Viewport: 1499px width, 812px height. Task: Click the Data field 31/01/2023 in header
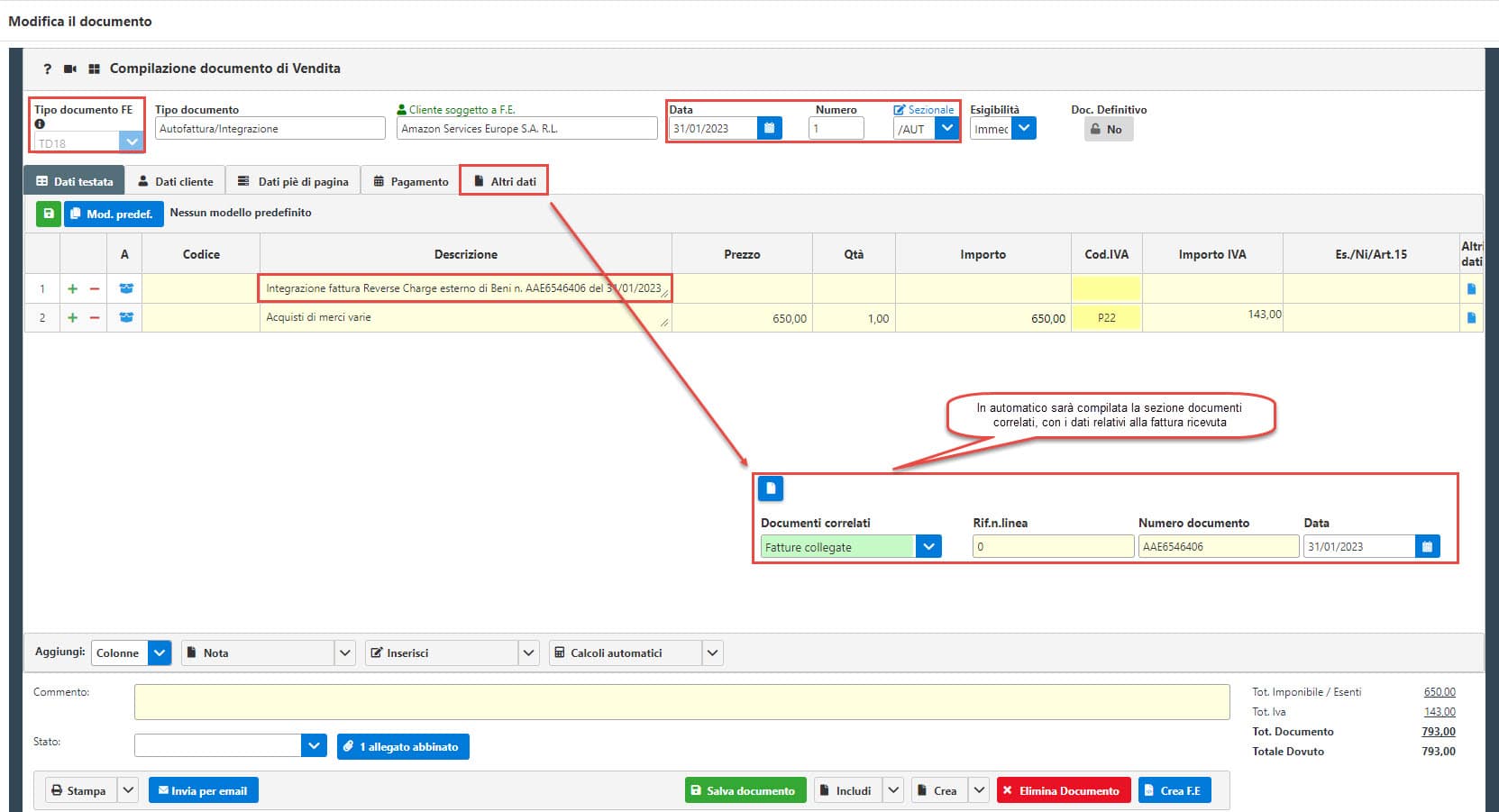click(x=713, y=128)
